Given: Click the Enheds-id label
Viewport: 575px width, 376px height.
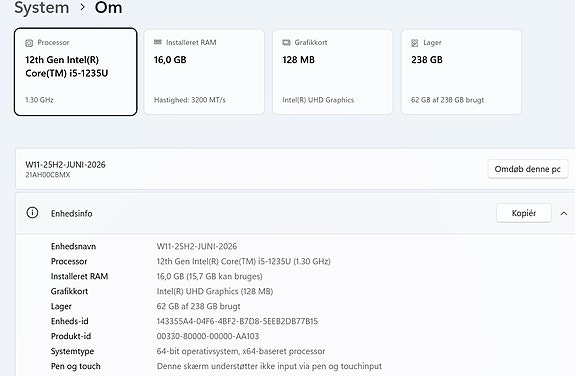Looking at the screenshot, I should coord(70,321).
